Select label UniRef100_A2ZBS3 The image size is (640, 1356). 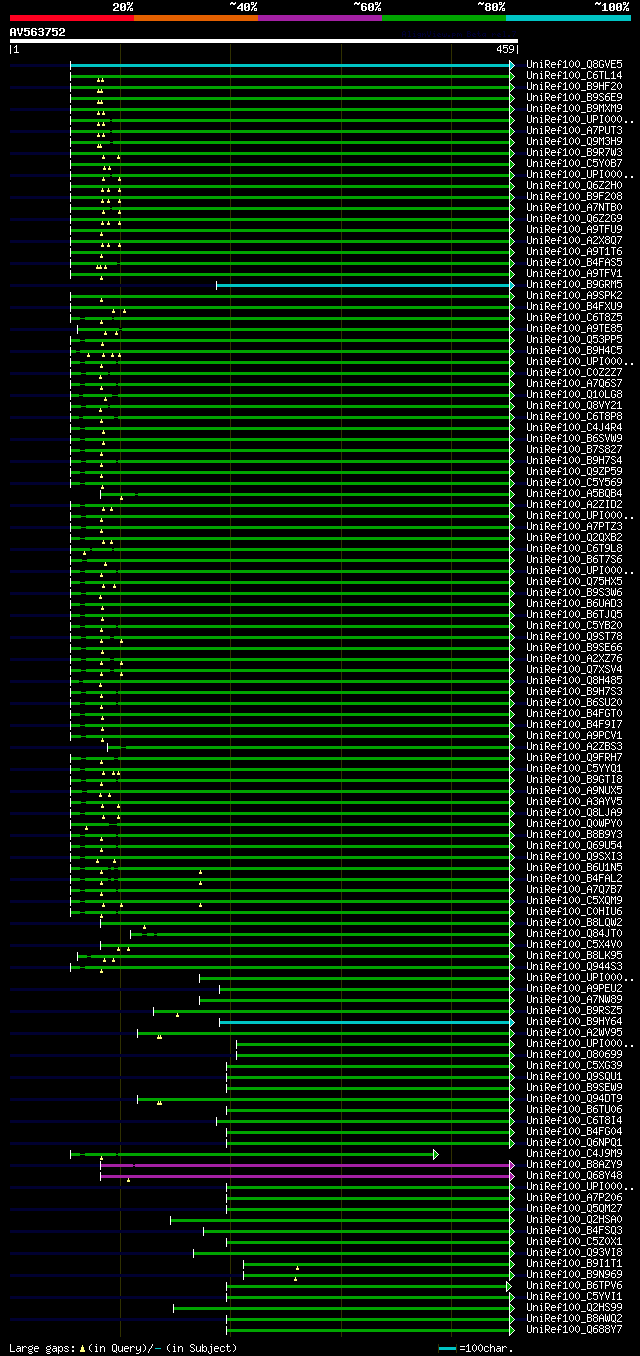[574, 746]
